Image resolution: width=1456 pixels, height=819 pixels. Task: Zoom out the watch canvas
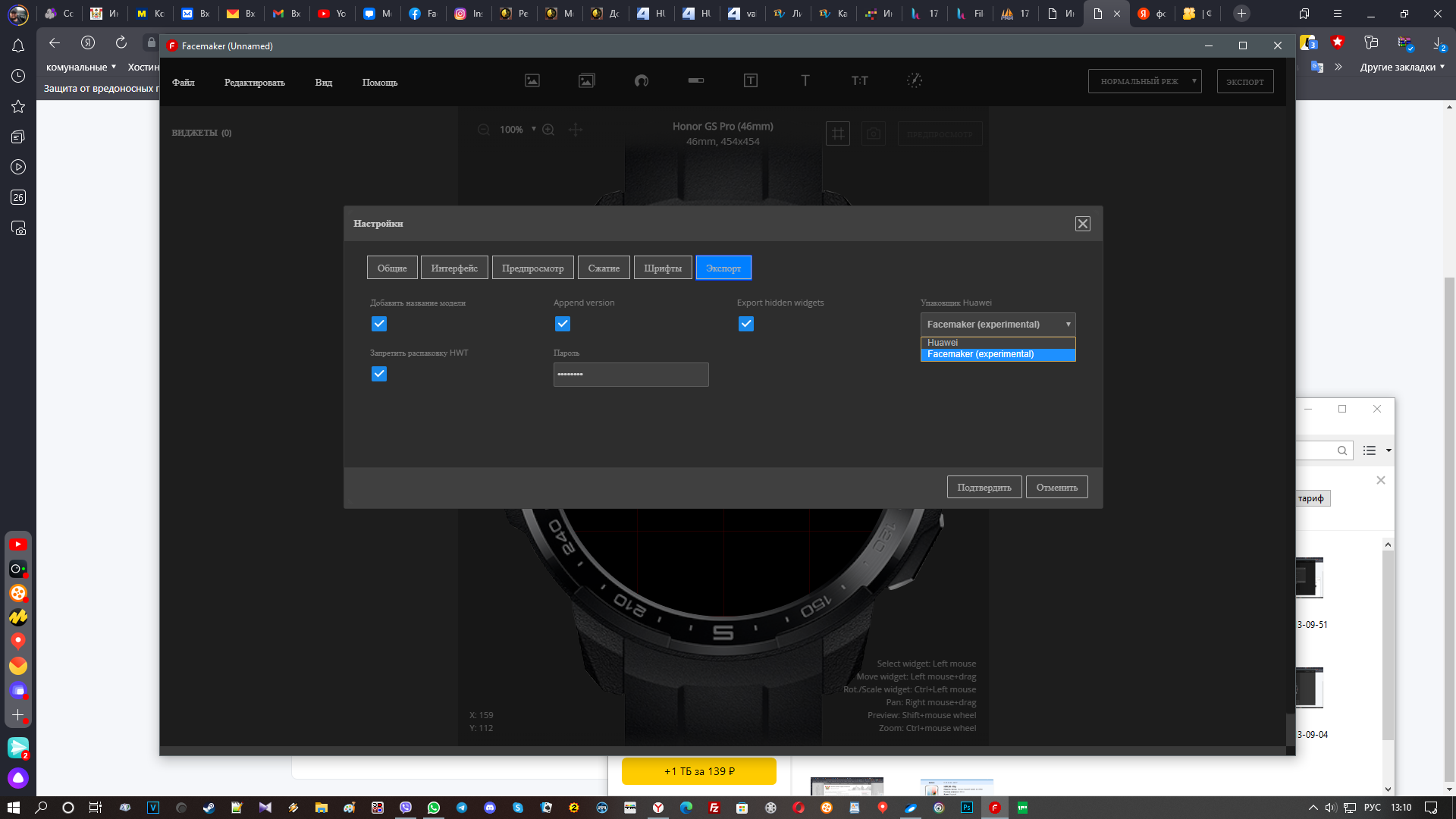(483, 130)
